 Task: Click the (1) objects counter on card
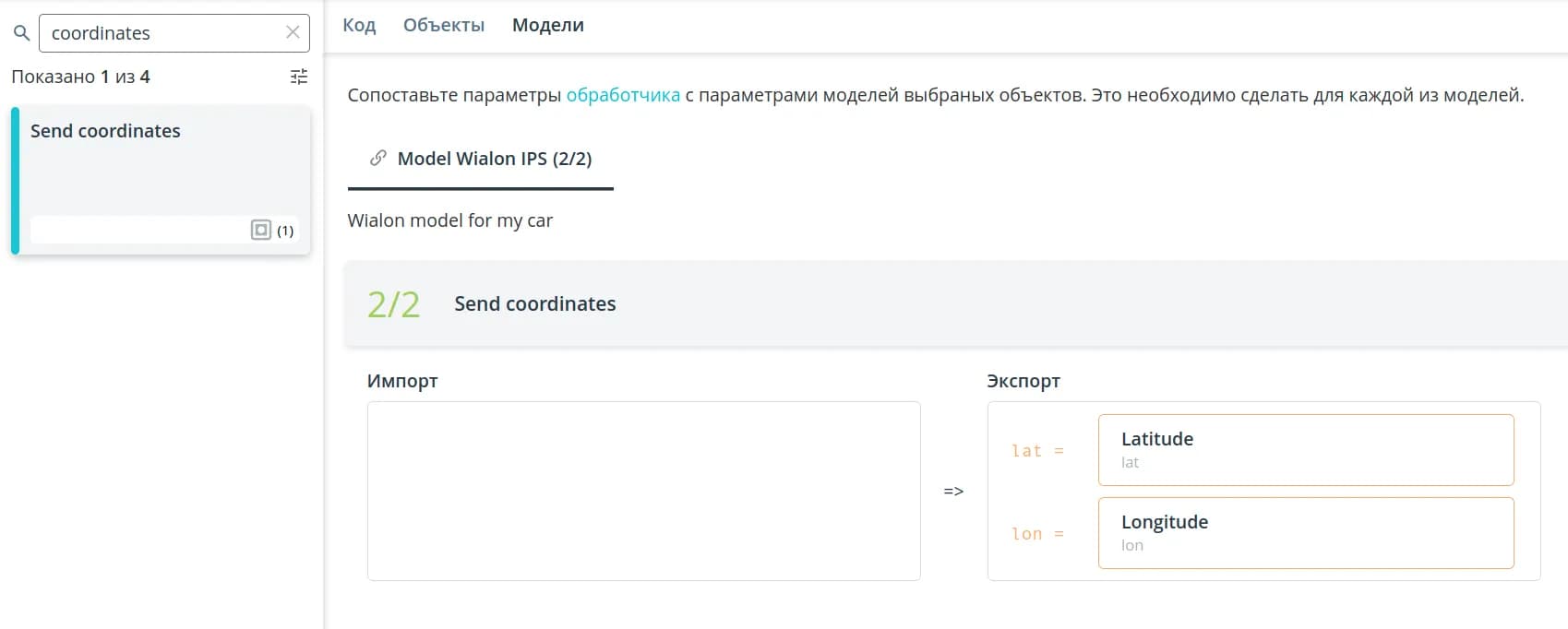point(285,231)
